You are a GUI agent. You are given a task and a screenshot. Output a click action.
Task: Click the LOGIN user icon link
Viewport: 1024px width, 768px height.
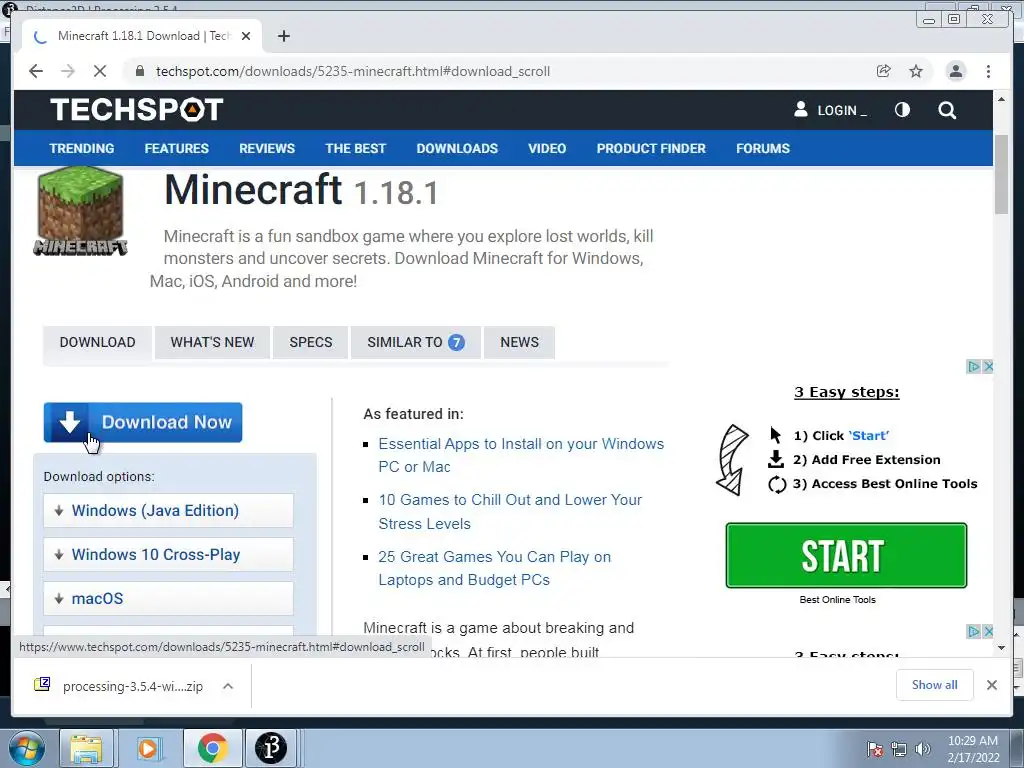(x=830, y=110)
